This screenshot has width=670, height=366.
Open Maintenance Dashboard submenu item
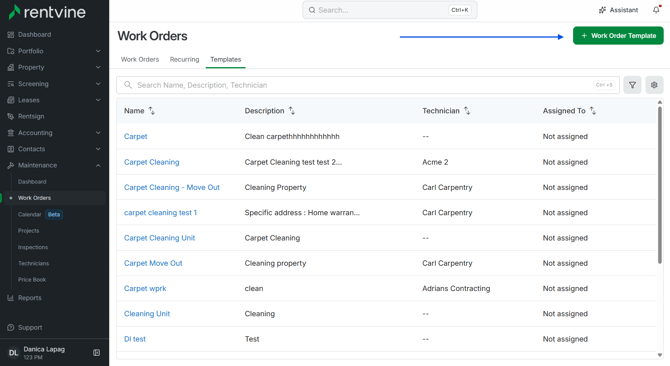click(x=32, y=182)
